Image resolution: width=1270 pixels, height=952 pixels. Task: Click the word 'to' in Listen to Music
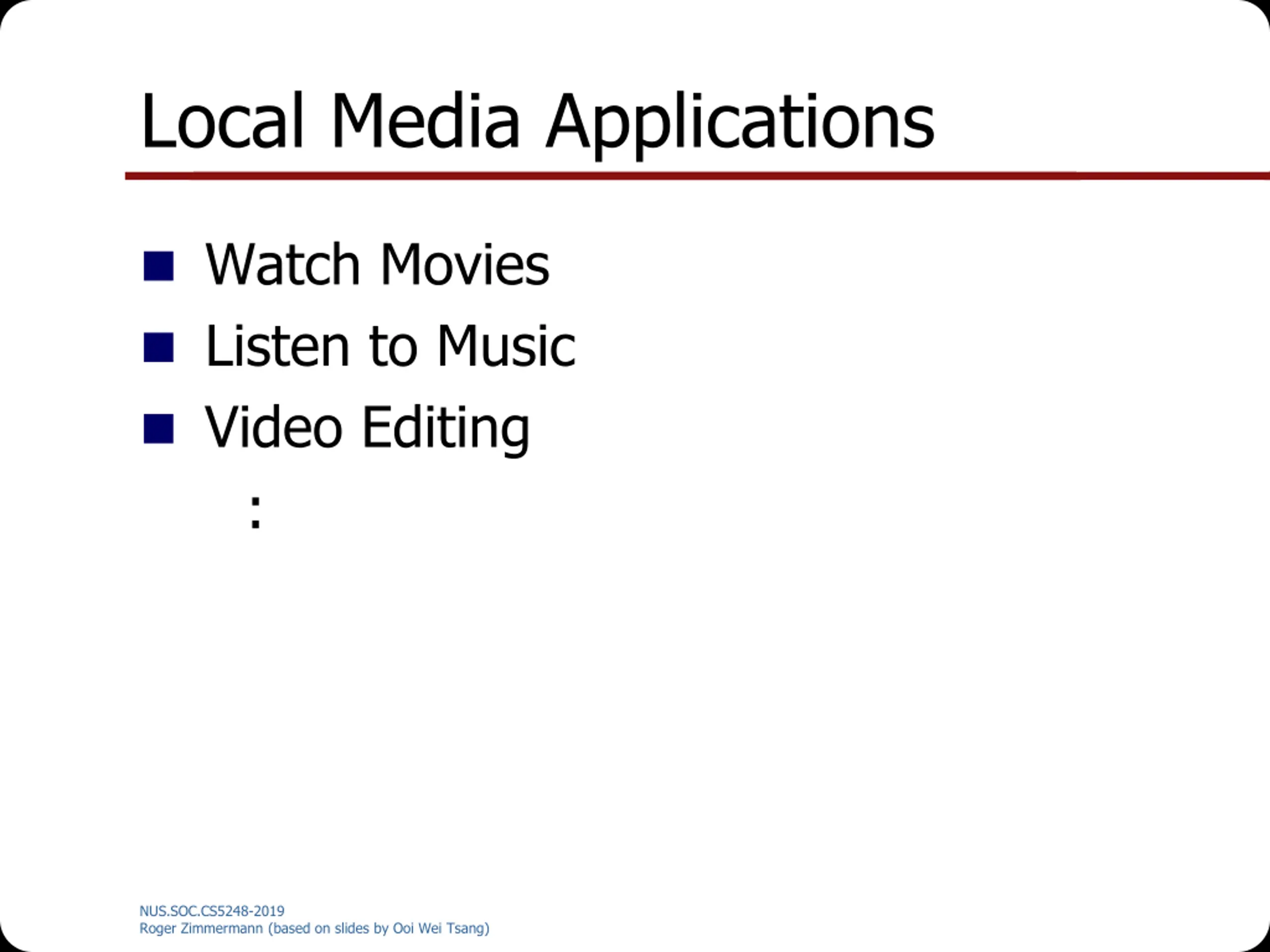point(393,347)
